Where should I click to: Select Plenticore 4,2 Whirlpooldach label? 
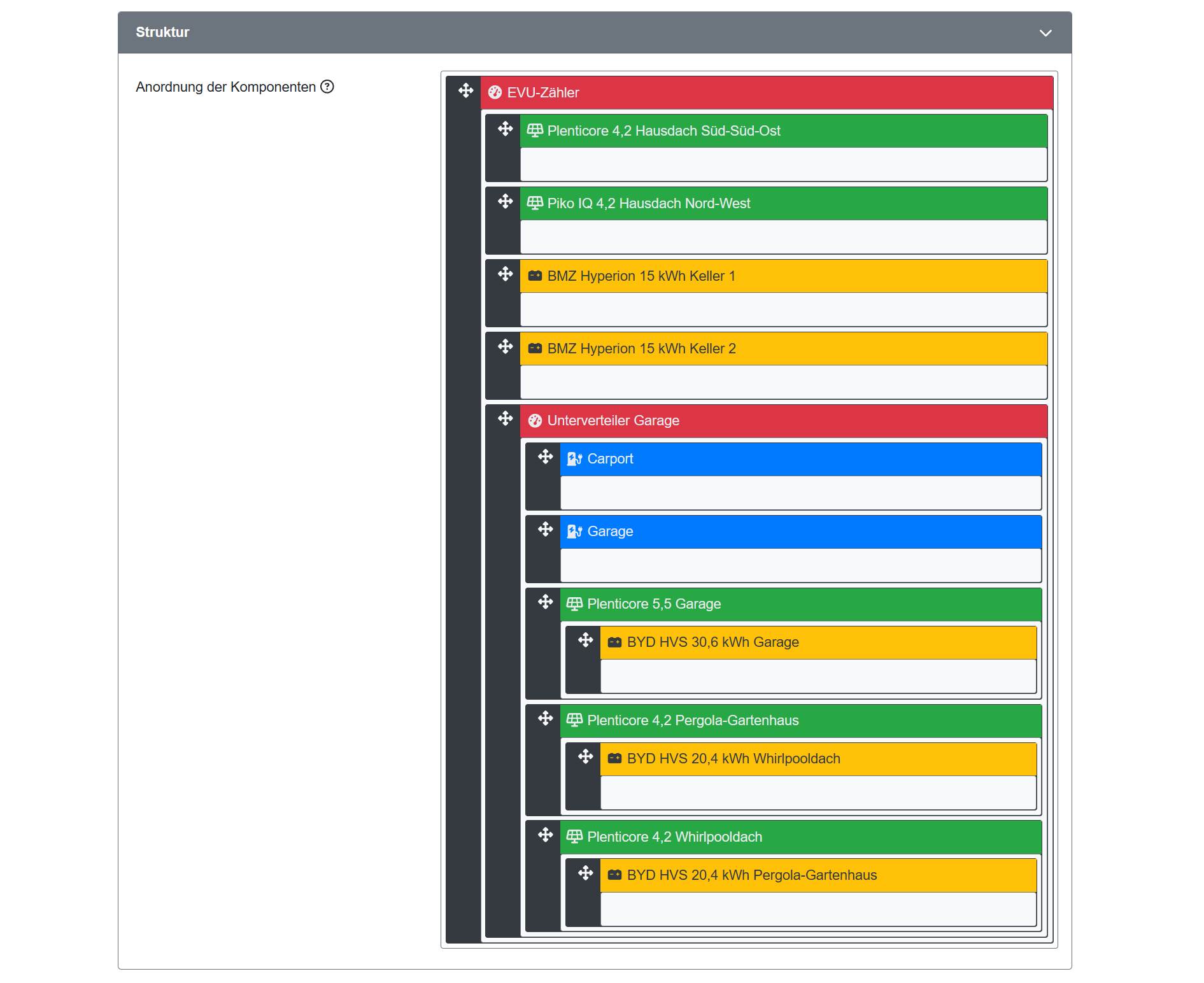click(675, 837)
